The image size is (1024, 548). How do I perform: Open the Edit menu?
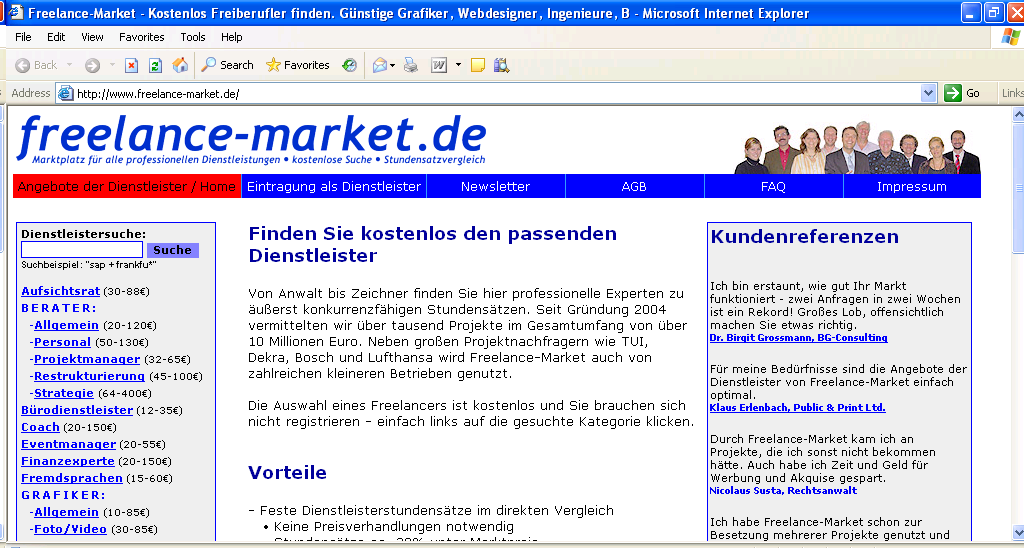click(56, 37)
